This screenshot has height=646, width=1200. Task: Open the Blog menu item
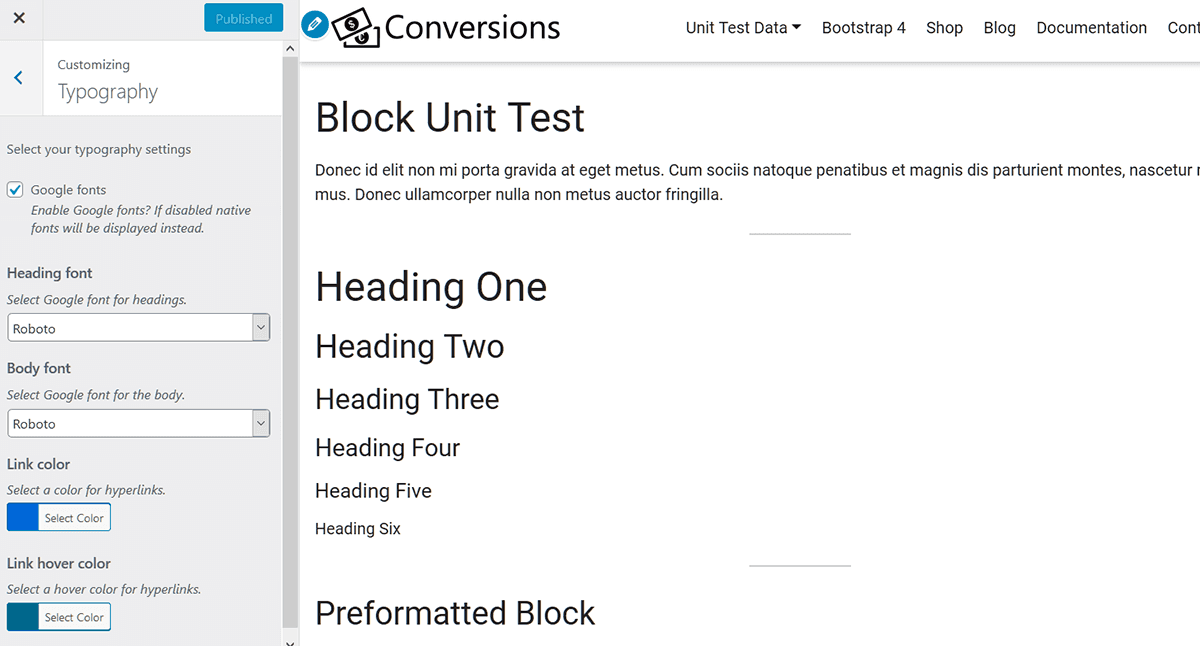(1000, 28)
